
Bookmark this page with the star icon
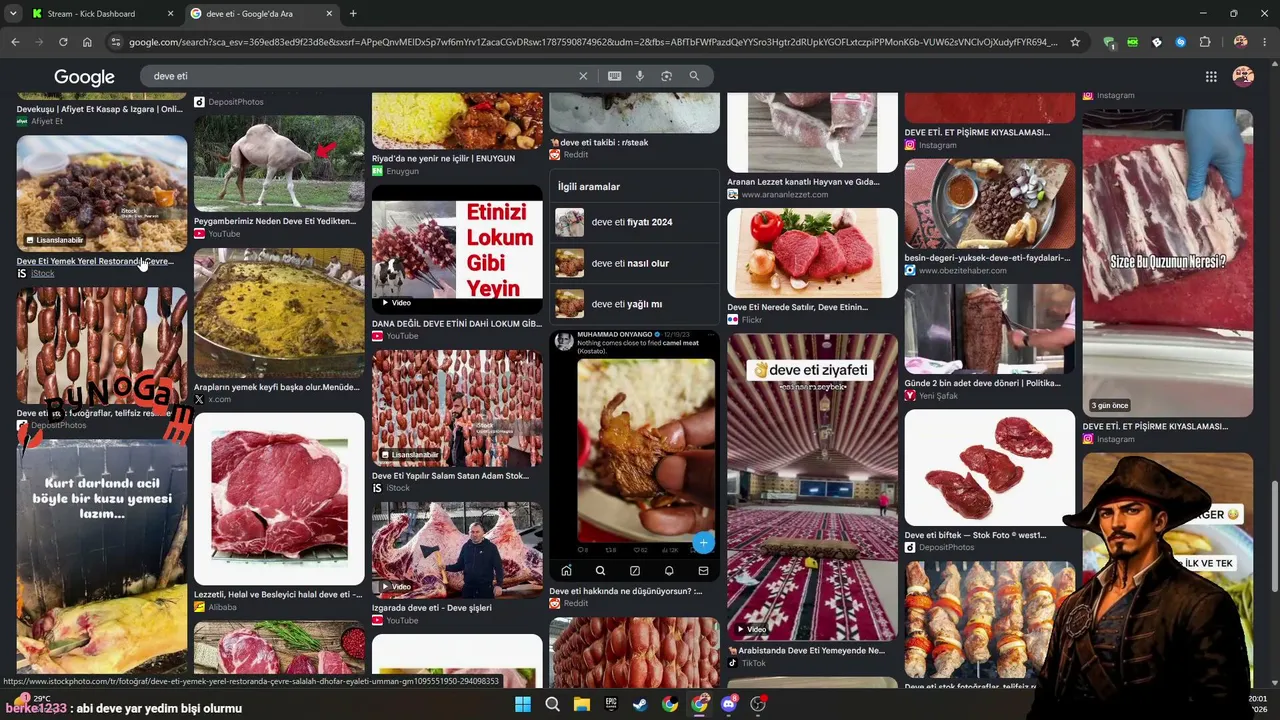1075,42
